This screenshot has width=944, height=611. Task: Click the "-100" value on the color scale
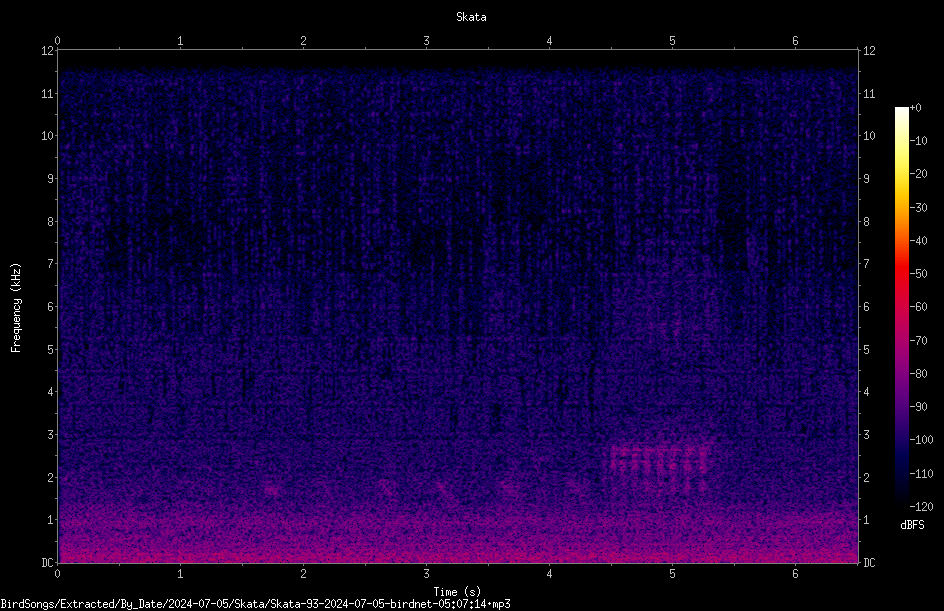(x=921, y=440)
